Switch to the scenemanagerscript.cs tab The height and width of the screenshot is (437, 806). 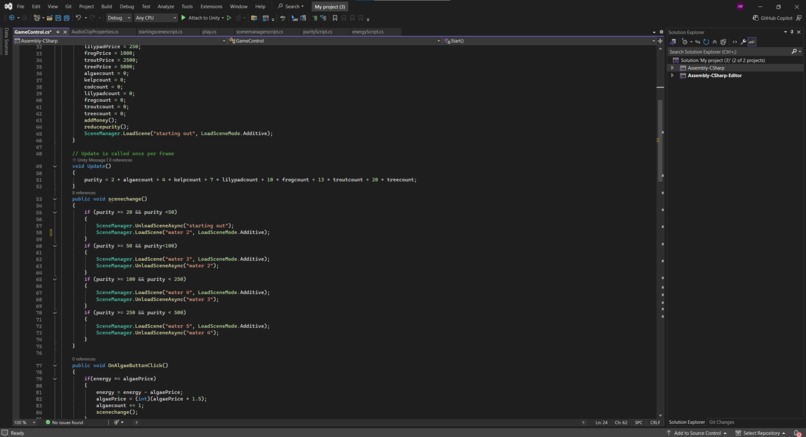pos(260,32)
